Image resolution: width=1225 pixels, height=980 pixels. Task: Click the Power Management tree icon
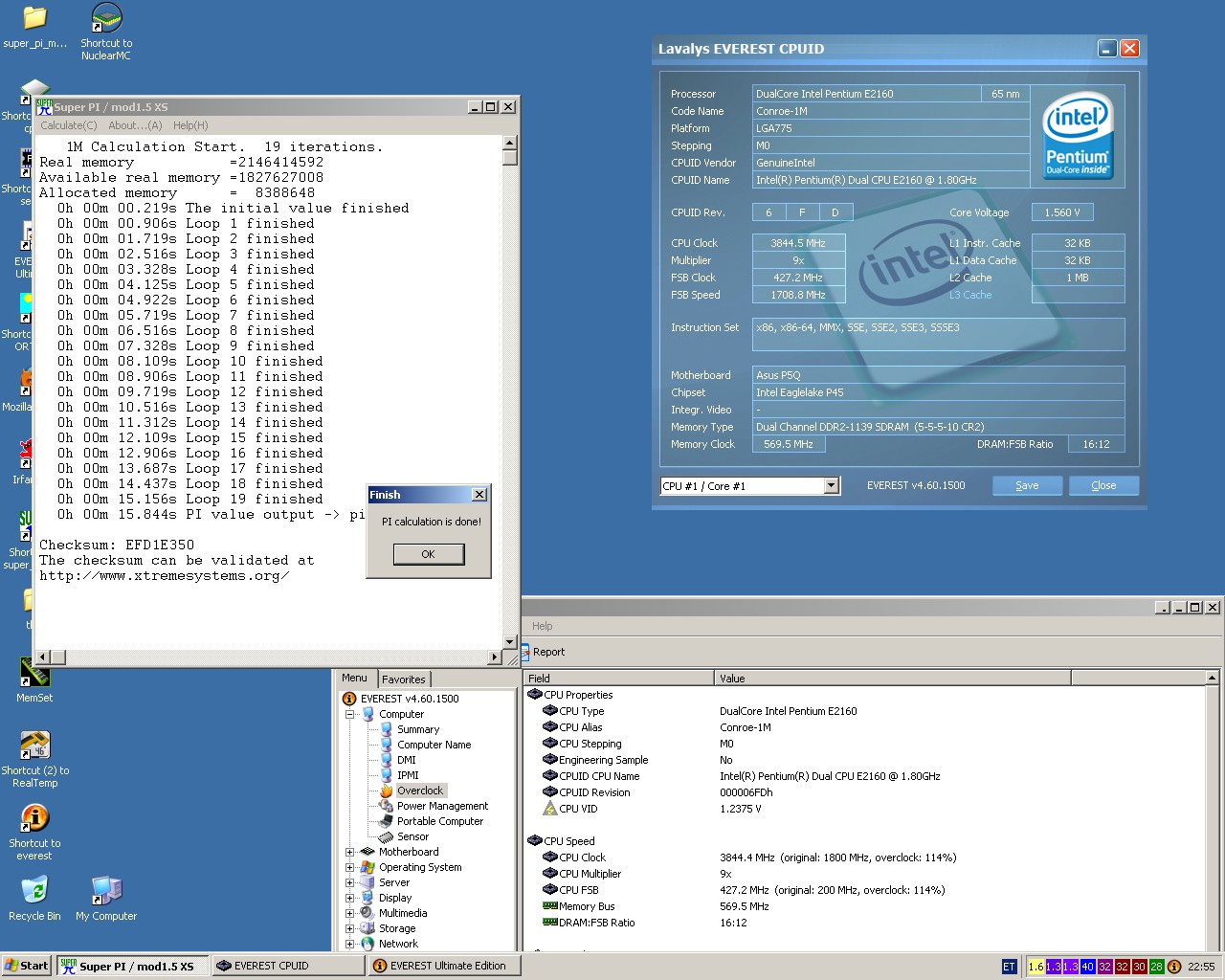click(387, 806)
